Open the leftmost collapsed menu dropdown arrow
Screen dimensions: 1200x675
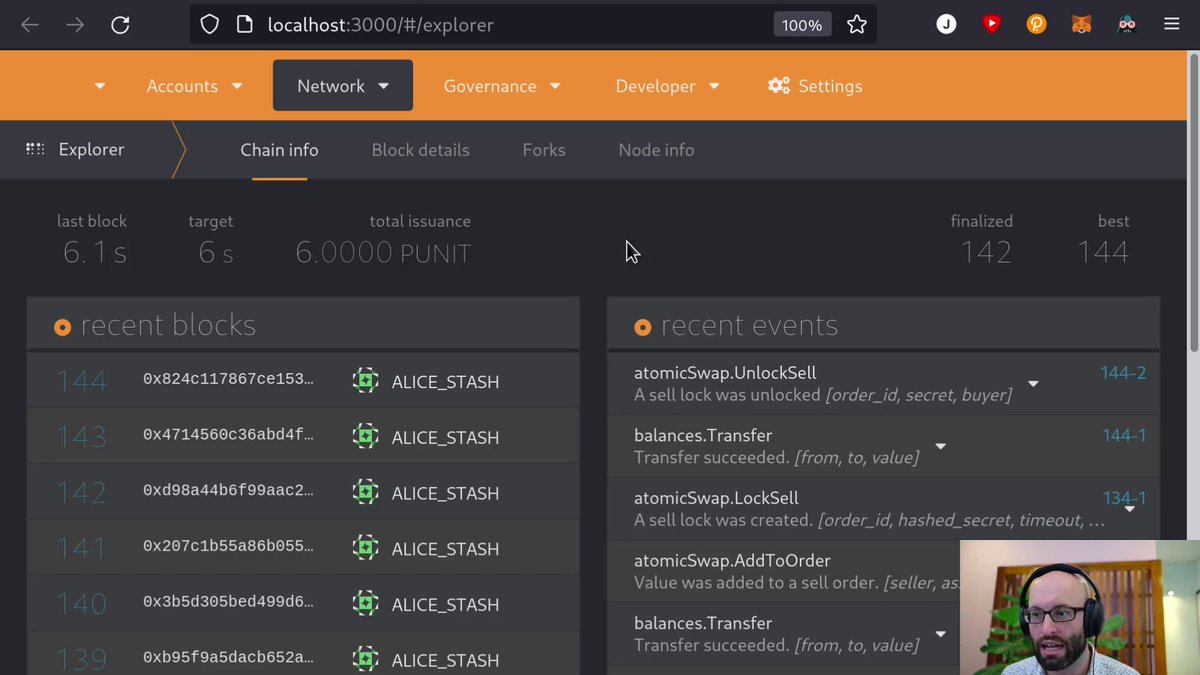point(100,86)
